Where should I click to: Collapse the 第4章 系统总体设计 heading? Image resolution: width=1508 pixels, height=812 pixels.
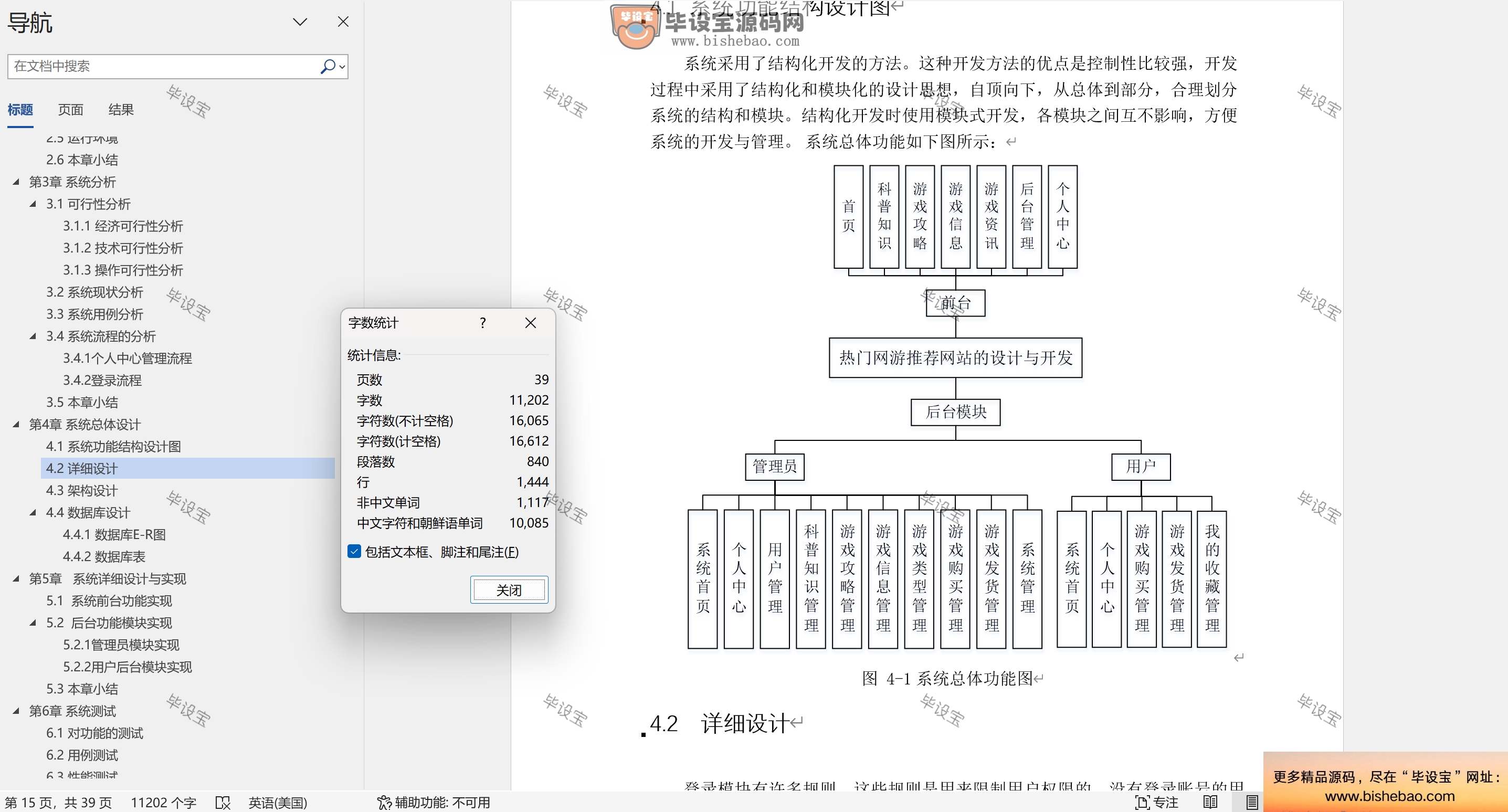(x=16, y=425)
